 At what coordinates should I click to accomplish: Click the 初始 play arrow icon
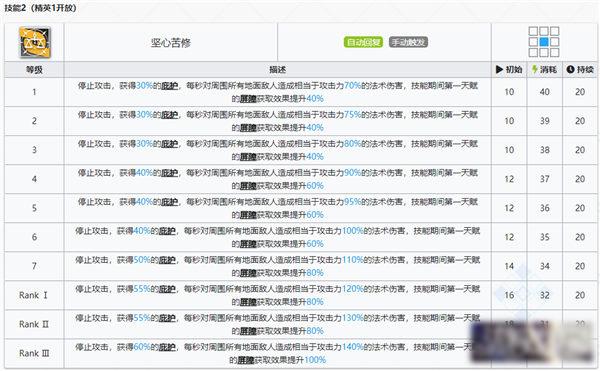point(499,69)
